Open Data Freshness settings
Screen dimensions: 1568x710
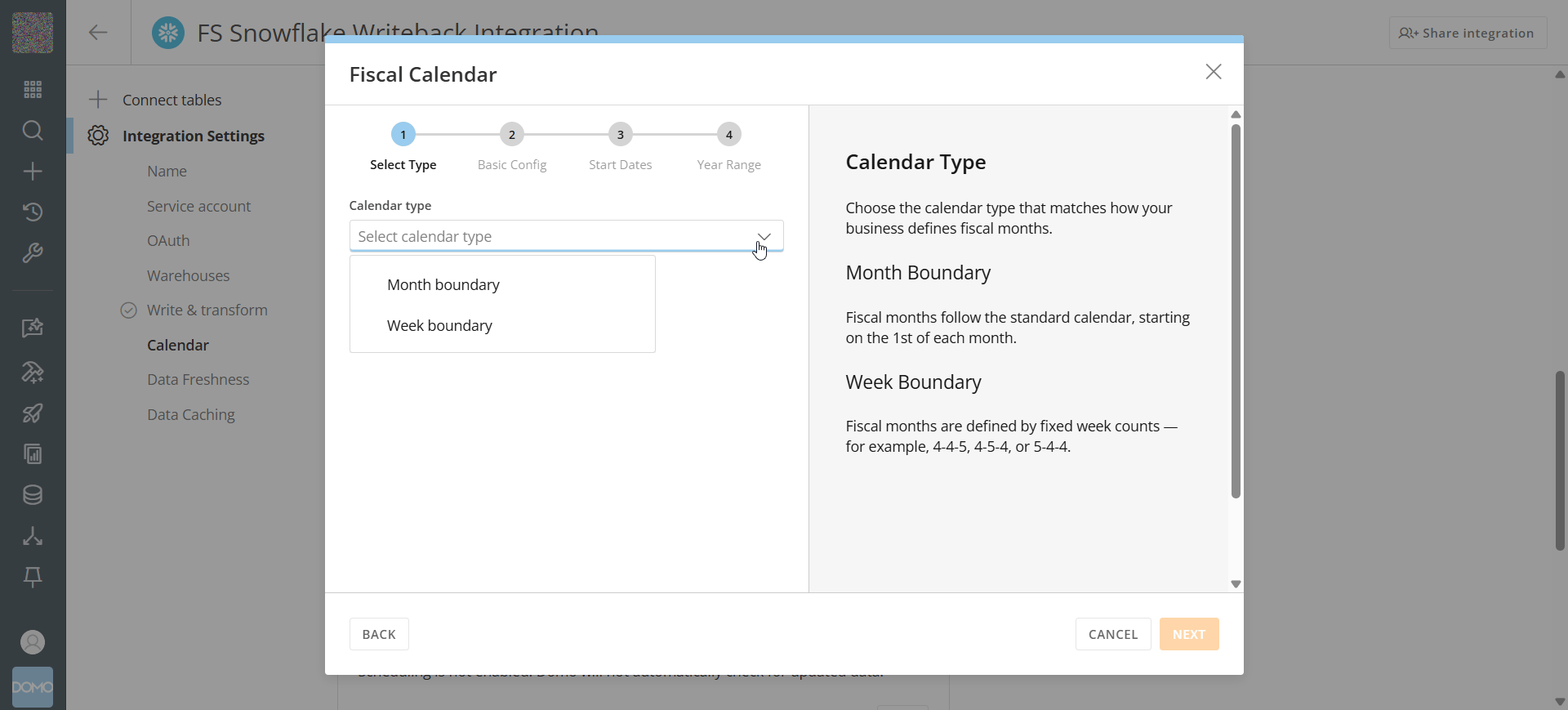click(x=198, y=379)
